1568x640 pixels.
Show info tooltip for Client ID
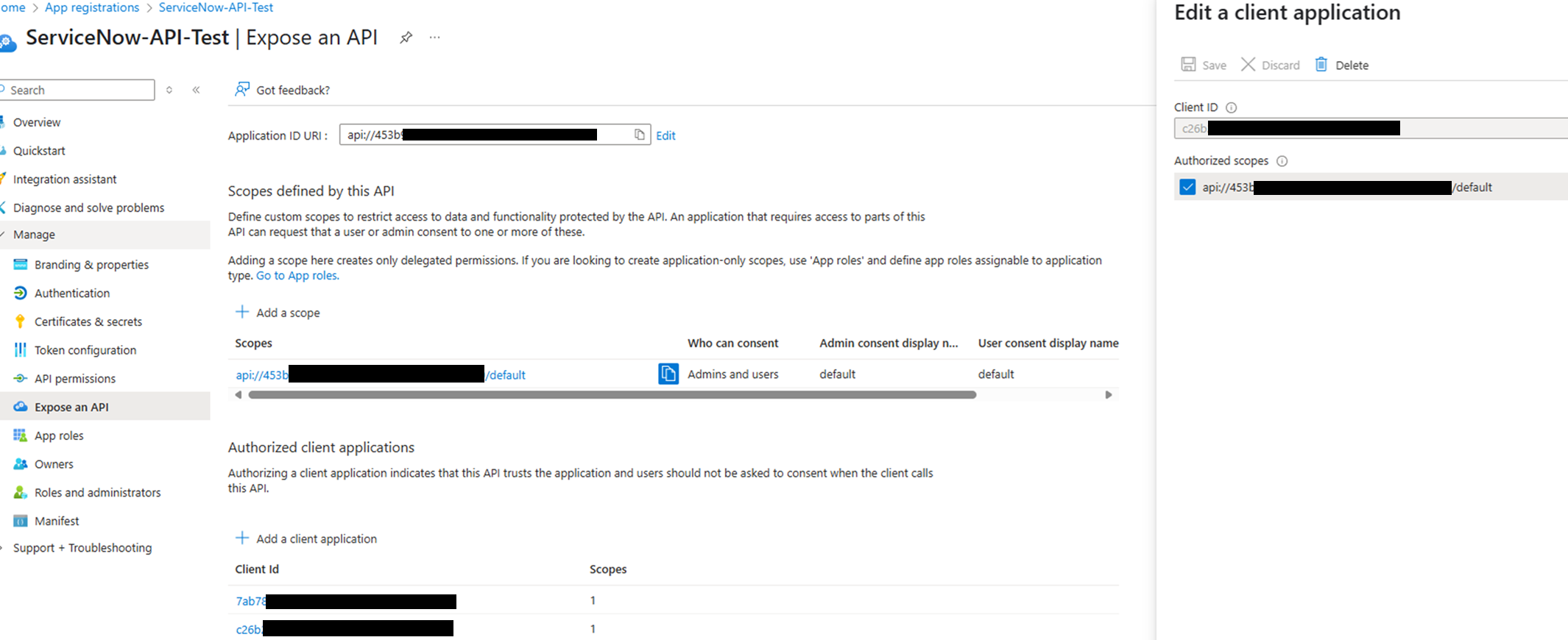[1231, 107]
